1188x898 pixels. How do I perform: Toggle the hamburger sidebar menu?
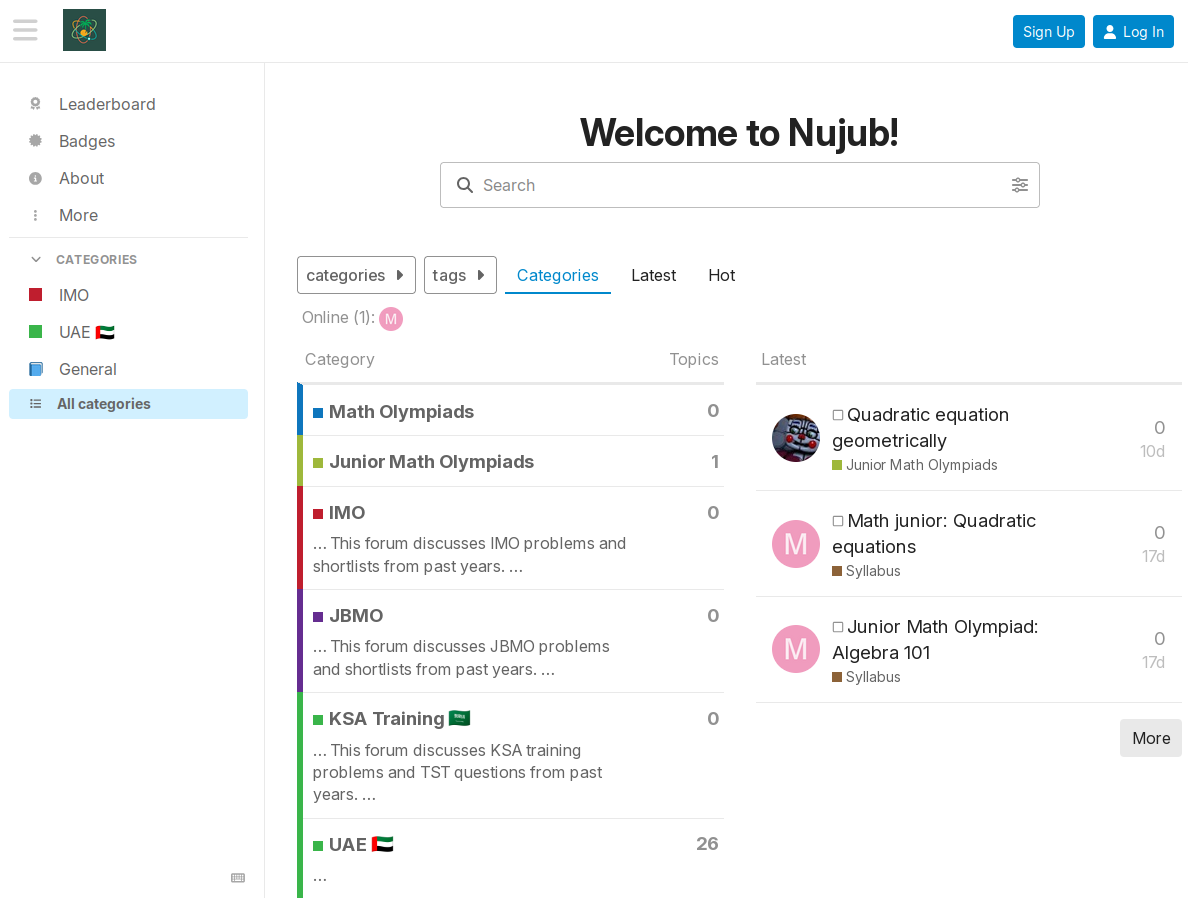click(x=25, y=30)
